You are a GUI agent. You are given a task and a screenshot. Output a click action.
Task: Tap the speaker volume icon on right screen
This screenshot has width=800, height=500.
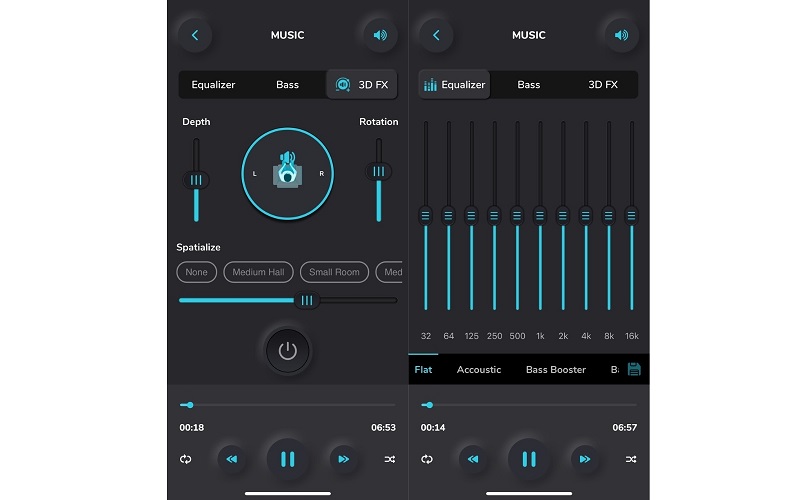(x=621, y=35)
